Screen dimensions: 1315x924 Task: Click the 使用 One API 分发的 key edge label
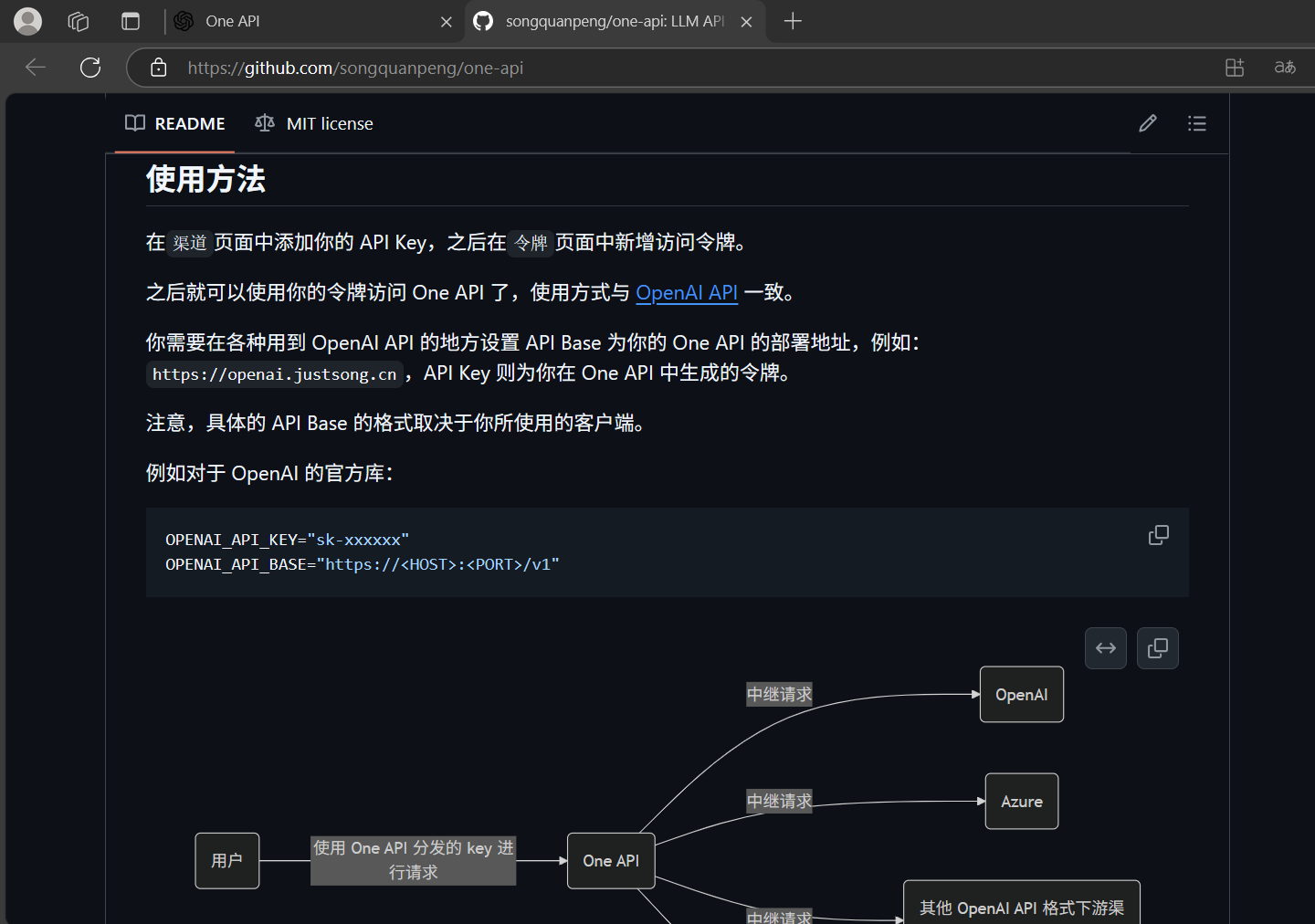tap(414, 861)
